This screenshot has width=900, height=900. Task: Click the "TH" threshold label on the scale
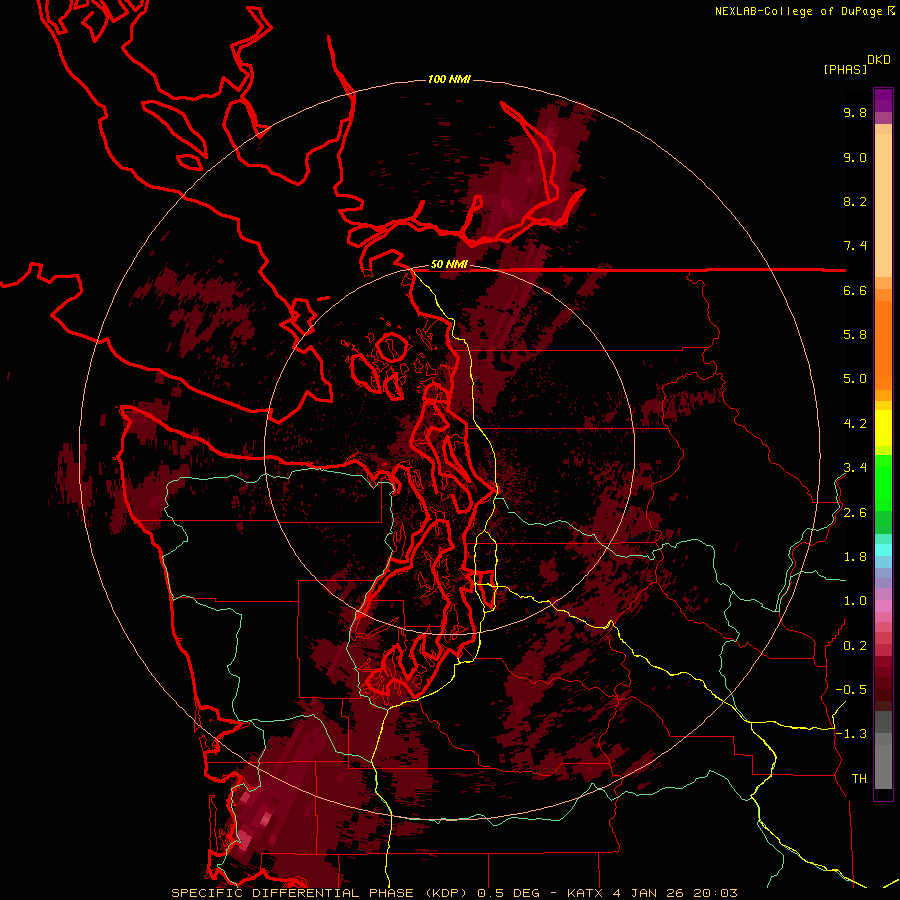coord(859,779)
